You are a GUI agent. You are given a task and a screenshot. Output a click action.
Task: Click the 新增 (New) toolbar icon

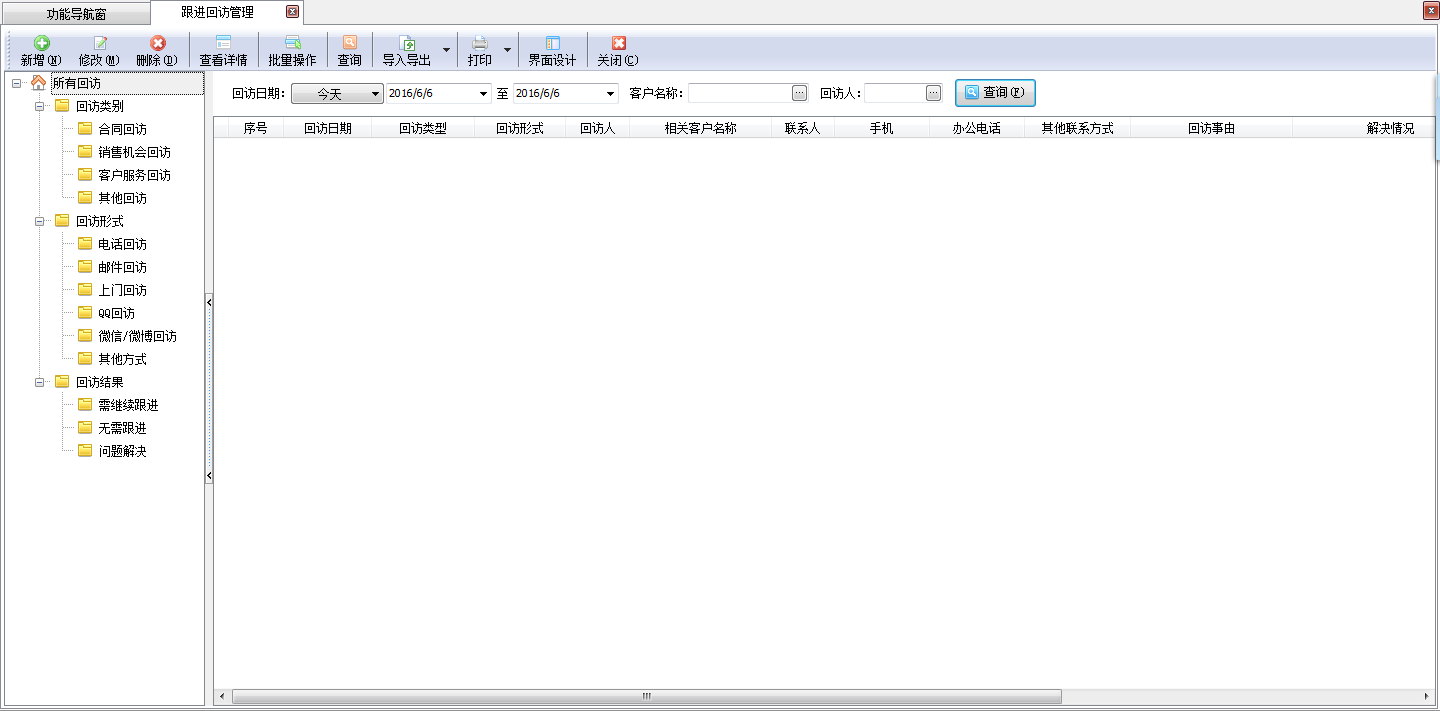[41, 44]
